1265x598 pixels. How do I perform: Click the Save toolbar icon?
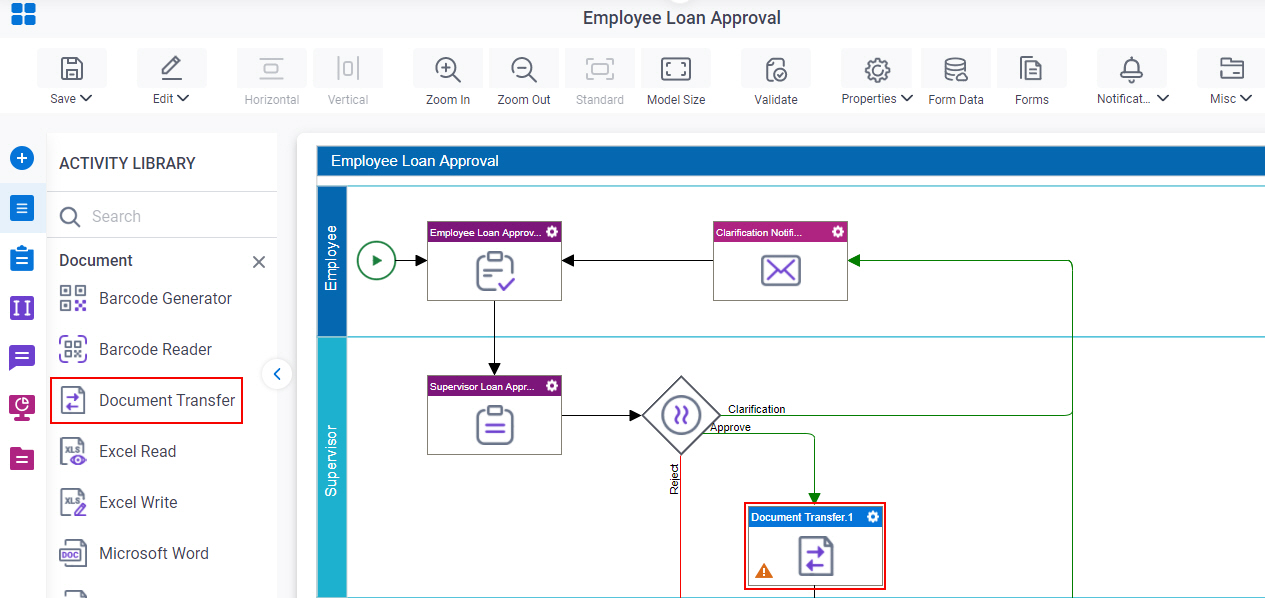72,69
